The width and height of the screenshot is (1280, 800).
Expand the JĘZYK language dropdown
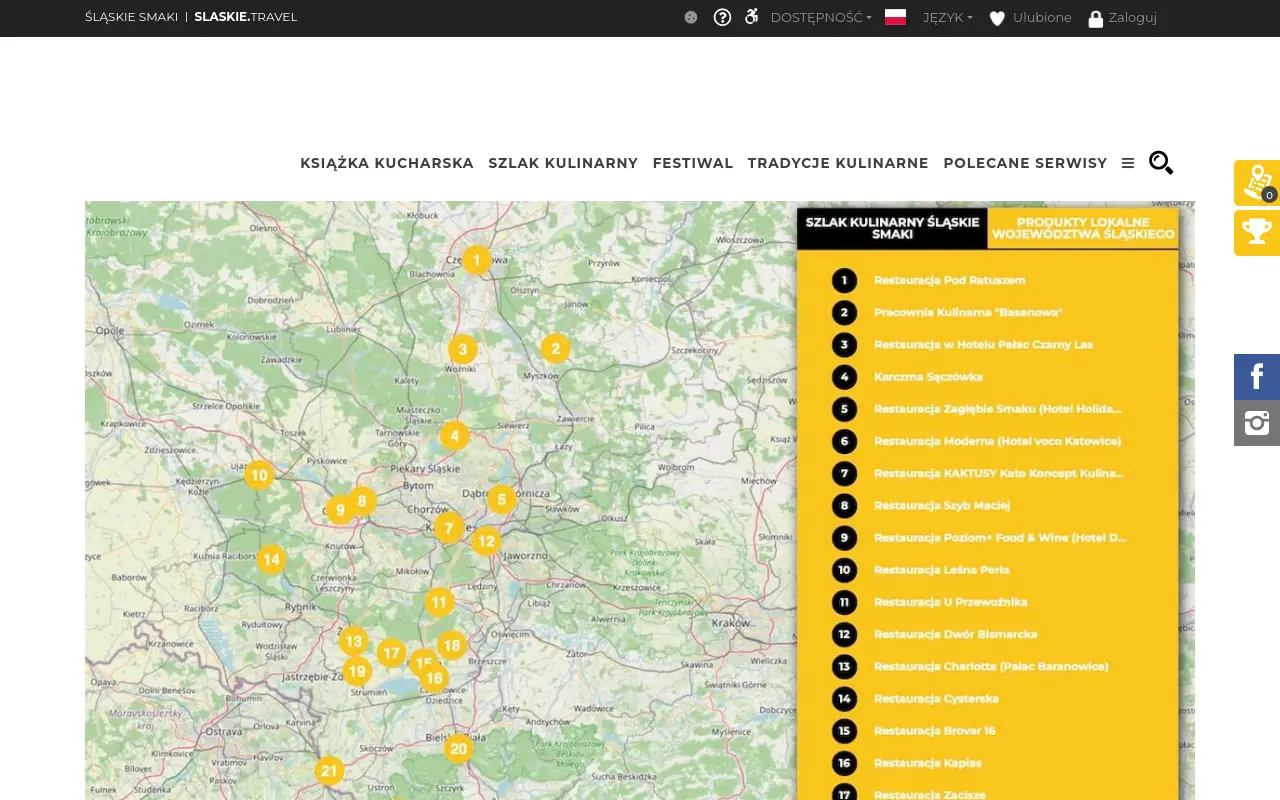point(947,17)
